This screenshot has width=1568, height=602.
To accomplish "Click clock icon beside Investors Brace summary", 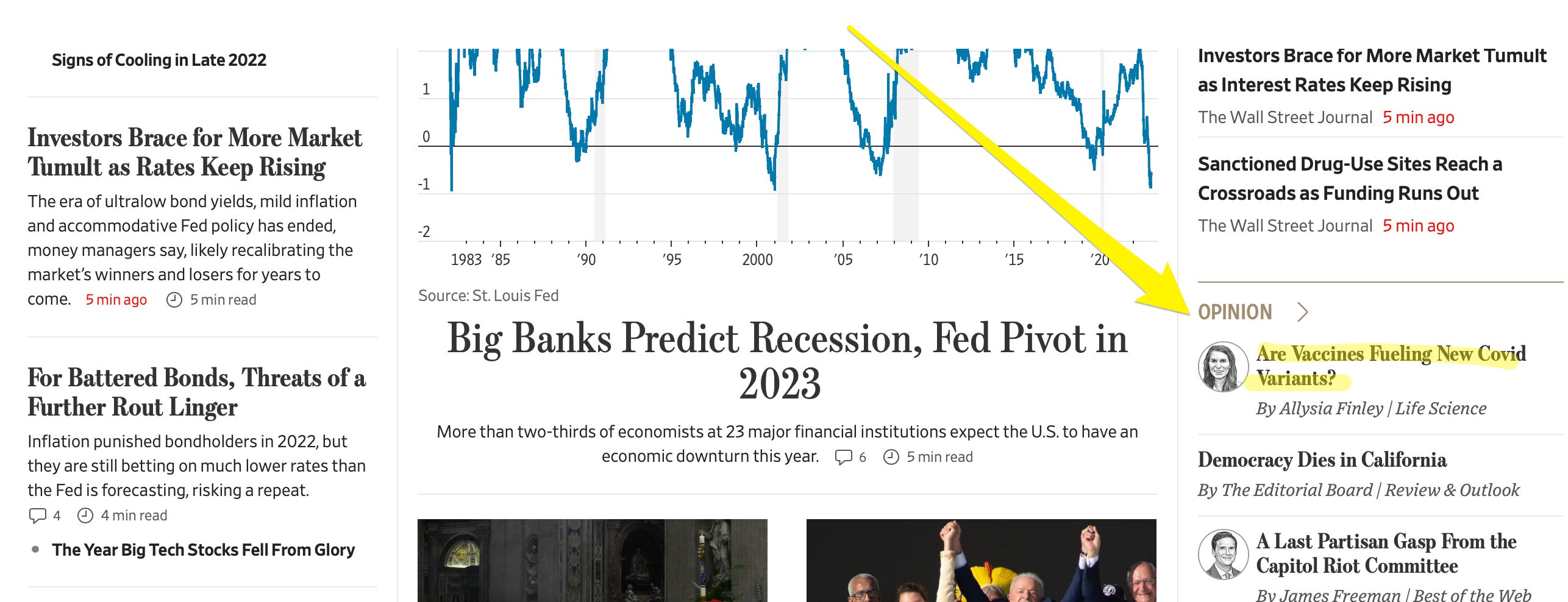I will click(x=174, y=300).
